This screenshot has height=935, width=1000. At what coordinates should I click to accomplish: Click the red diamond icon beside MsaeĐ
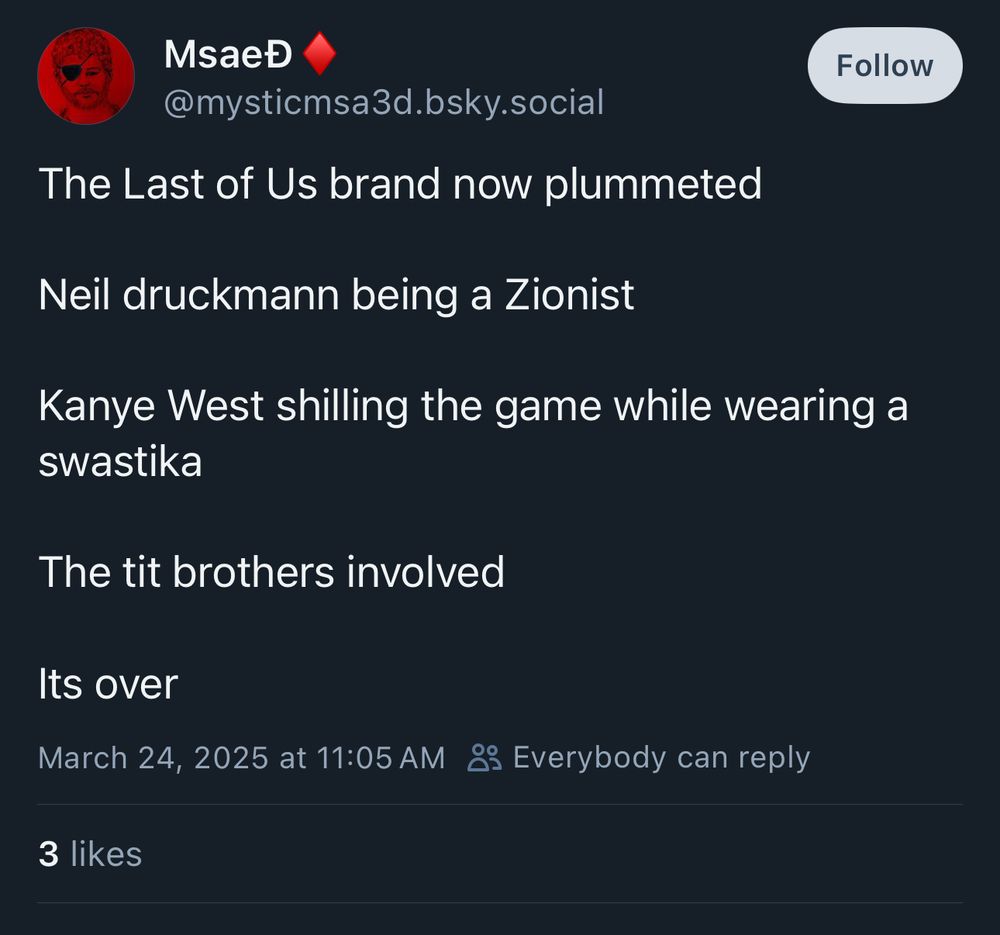319,55
